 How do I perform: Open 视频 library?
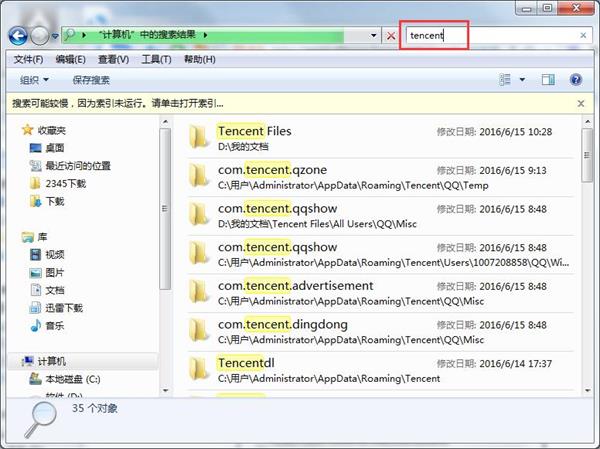(55, 255)
